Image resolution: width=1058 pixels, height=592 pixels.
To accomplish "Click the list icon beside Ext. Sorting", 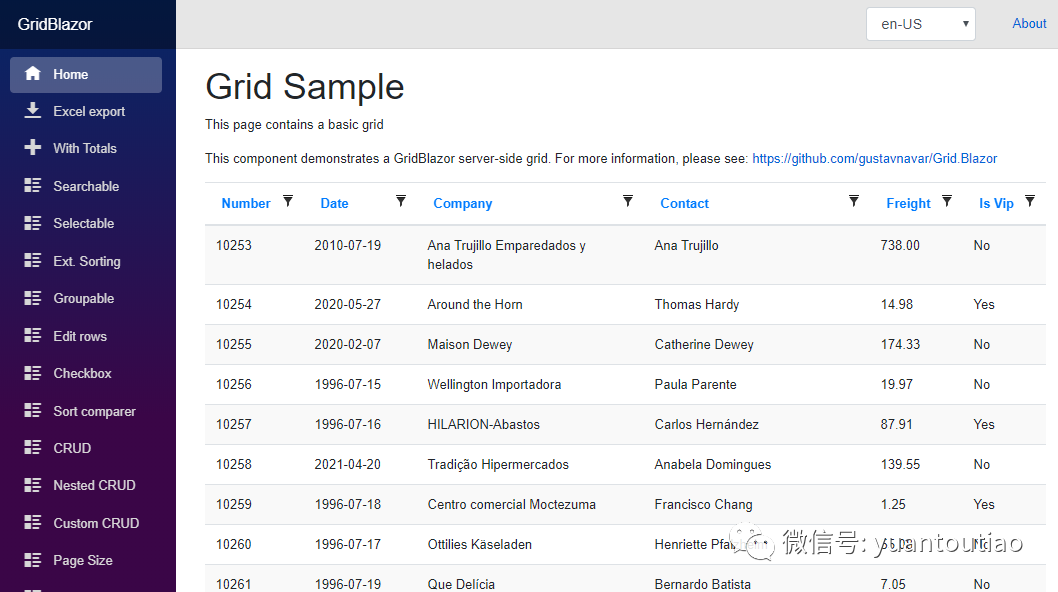I will click(x=32, y=261).
